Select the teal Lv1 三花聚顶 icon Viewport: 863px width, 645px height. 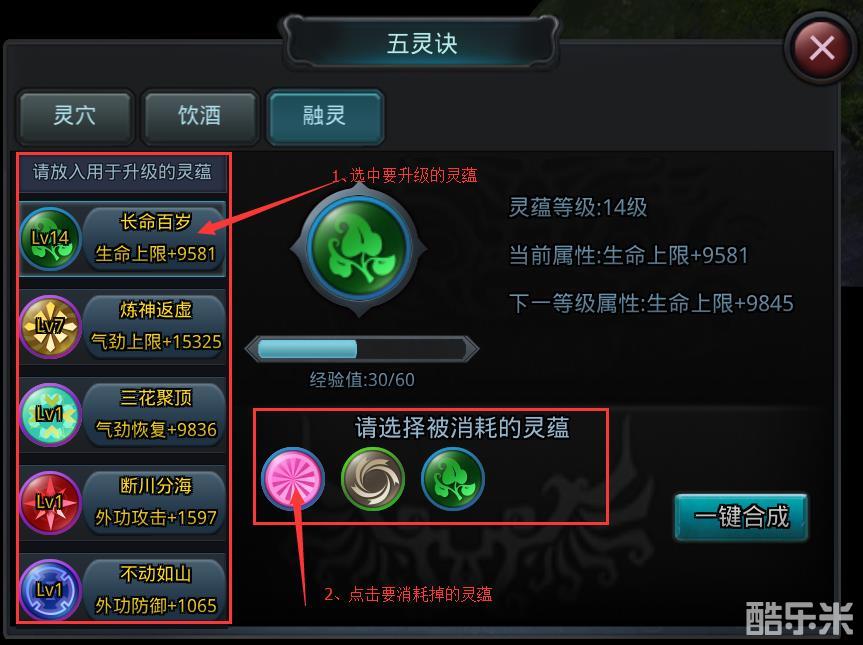click(x=50, y=415)
